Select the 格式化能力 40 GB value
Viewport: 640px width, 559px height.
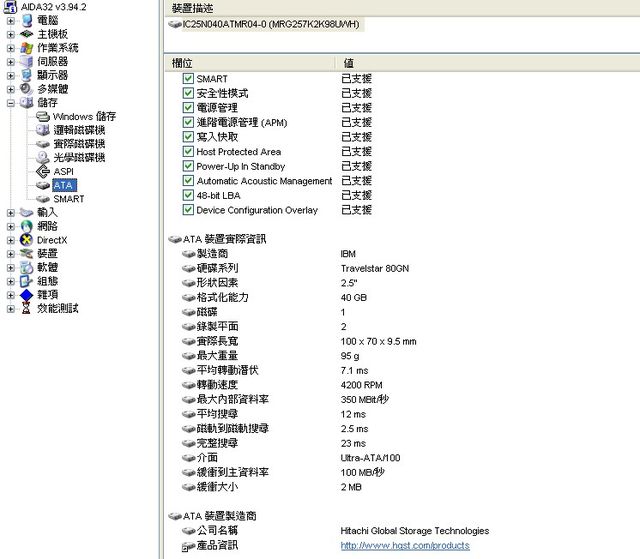click(353, 298)
